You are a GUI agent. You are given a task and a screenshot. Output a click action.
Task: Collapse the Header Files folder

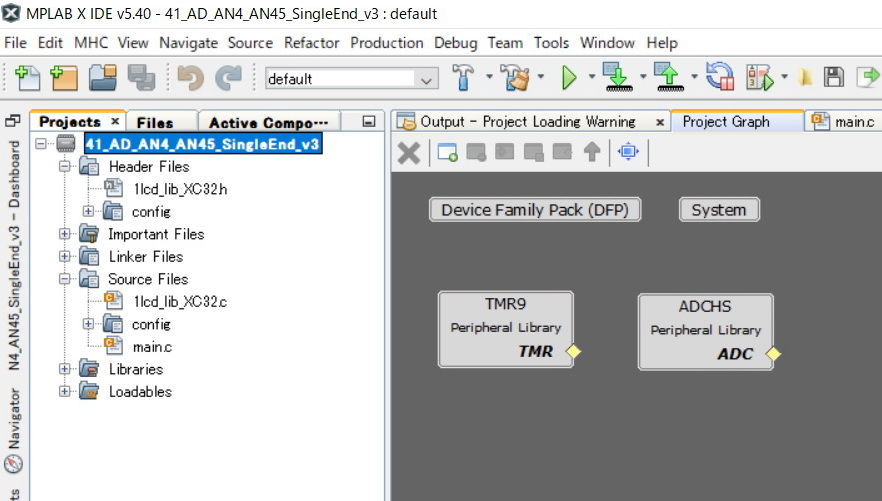tap(65, 166)
